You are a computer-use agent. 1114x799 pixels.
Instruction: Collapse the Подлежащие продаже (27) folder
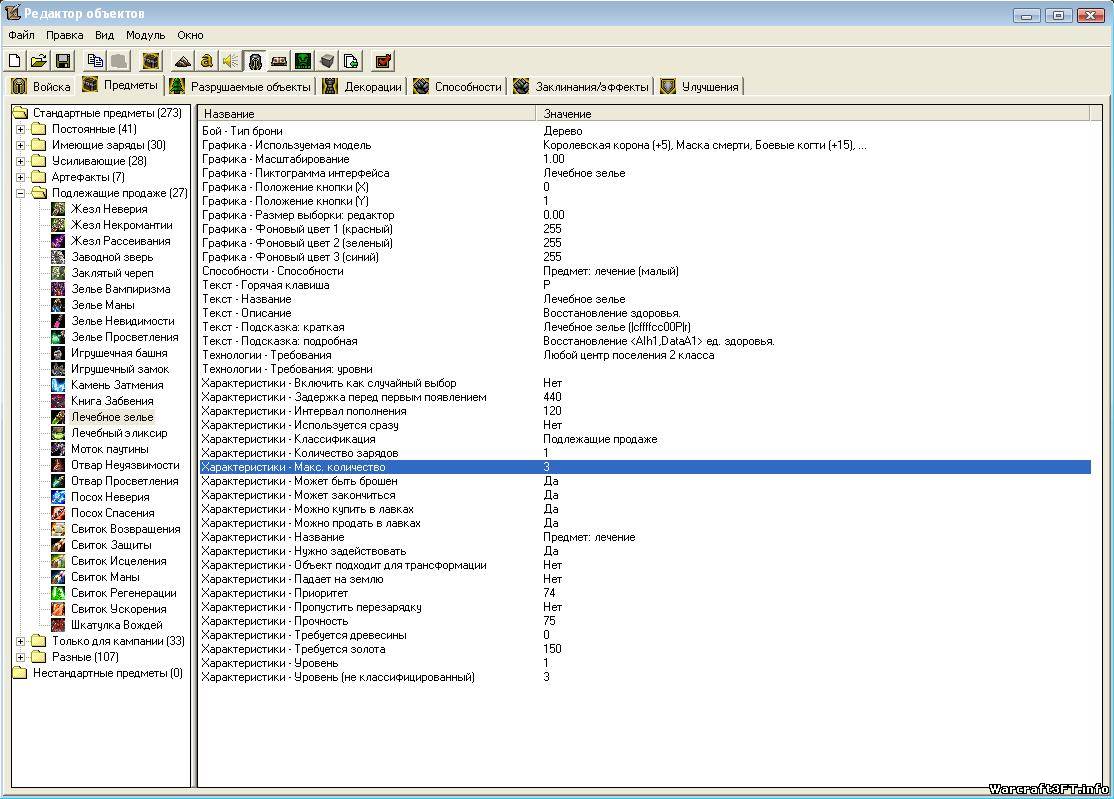coord(20,193)
